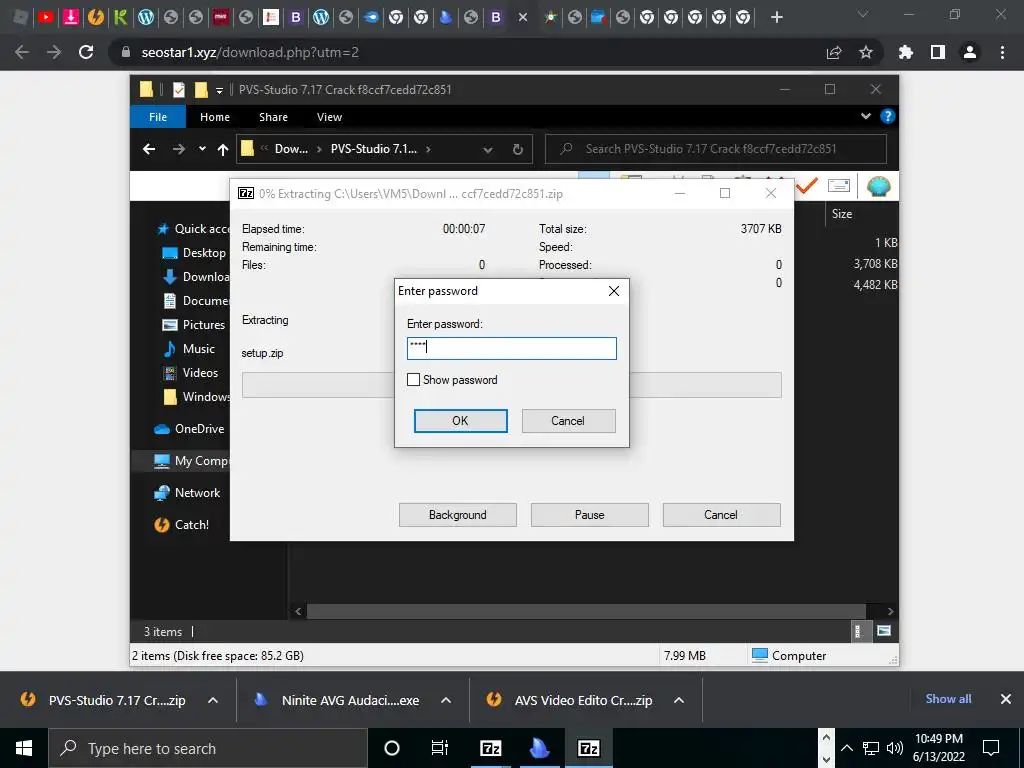
Task: Pause the 7-Zip extraction
Action: coord(590,515)
